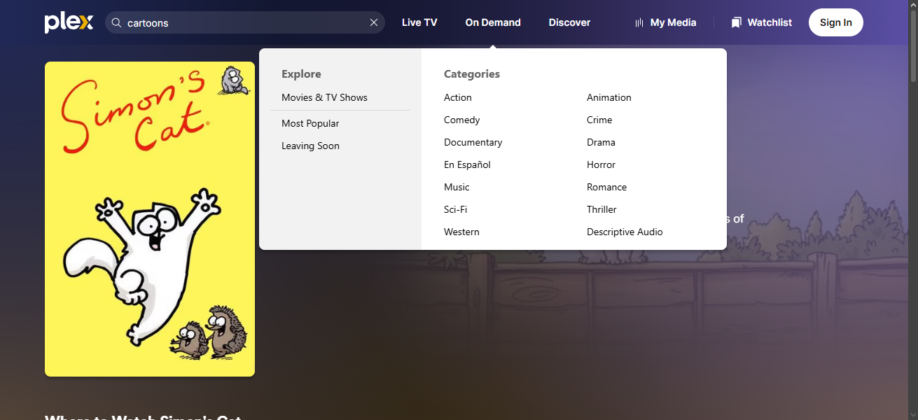The height and width of the screenshot is (420, 918).
Task: Open the On Demand dropdown
Action: [x=492, y=23]
